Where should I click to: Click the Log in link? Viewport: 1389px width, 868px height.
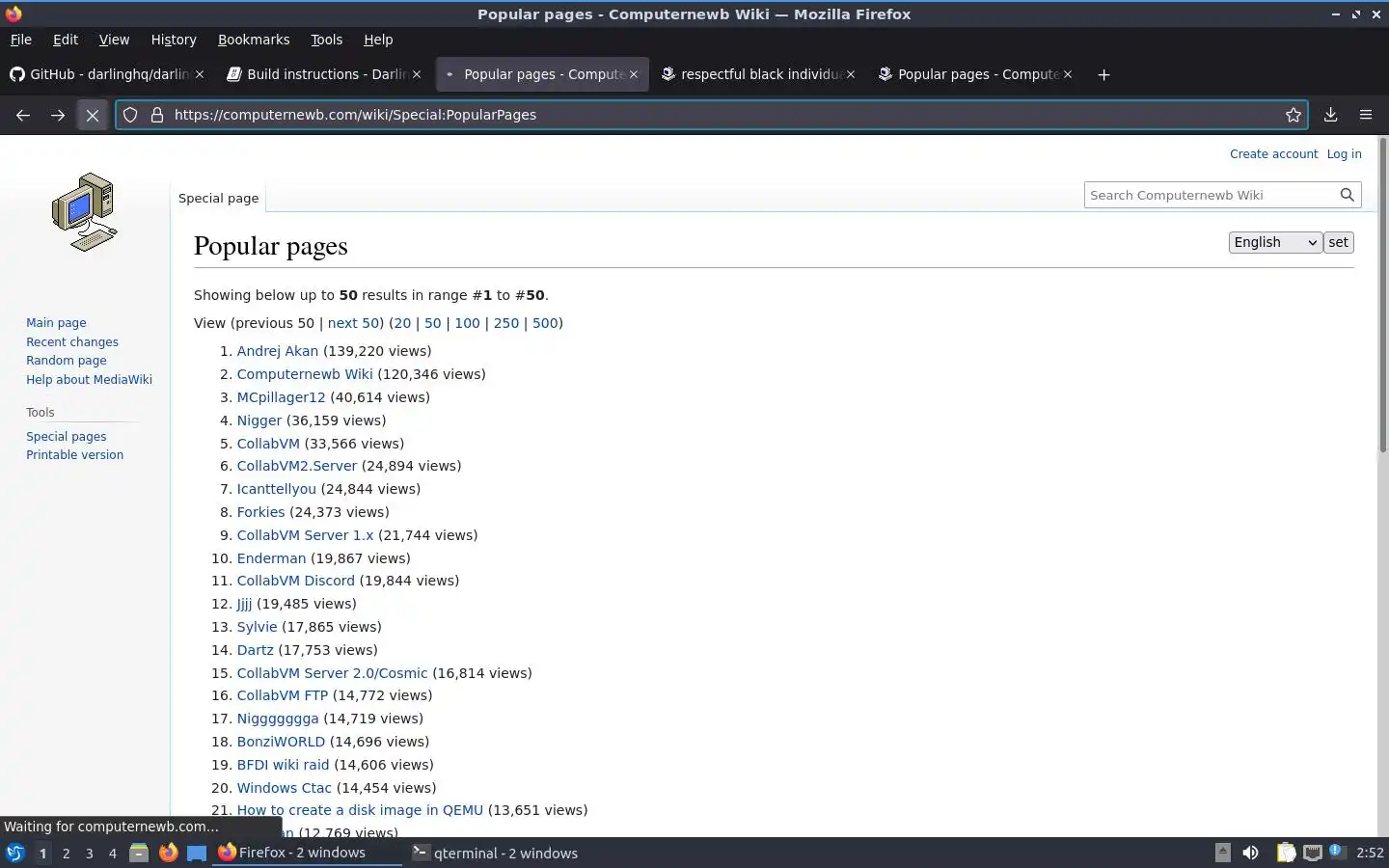1344,154
